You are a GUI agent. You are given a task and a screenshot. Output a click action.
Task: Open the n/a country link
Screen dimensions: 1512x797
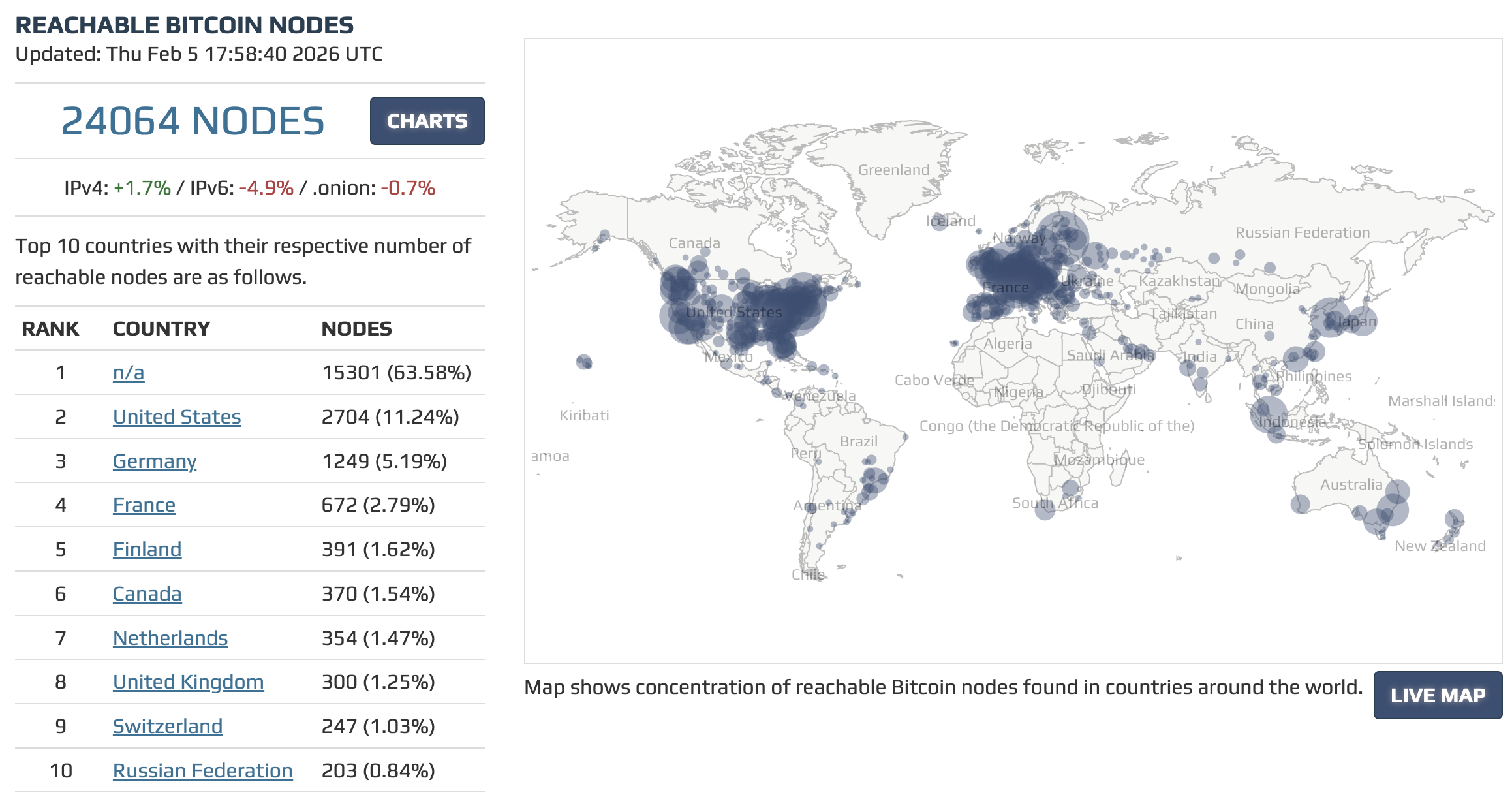tap(129, 373)
